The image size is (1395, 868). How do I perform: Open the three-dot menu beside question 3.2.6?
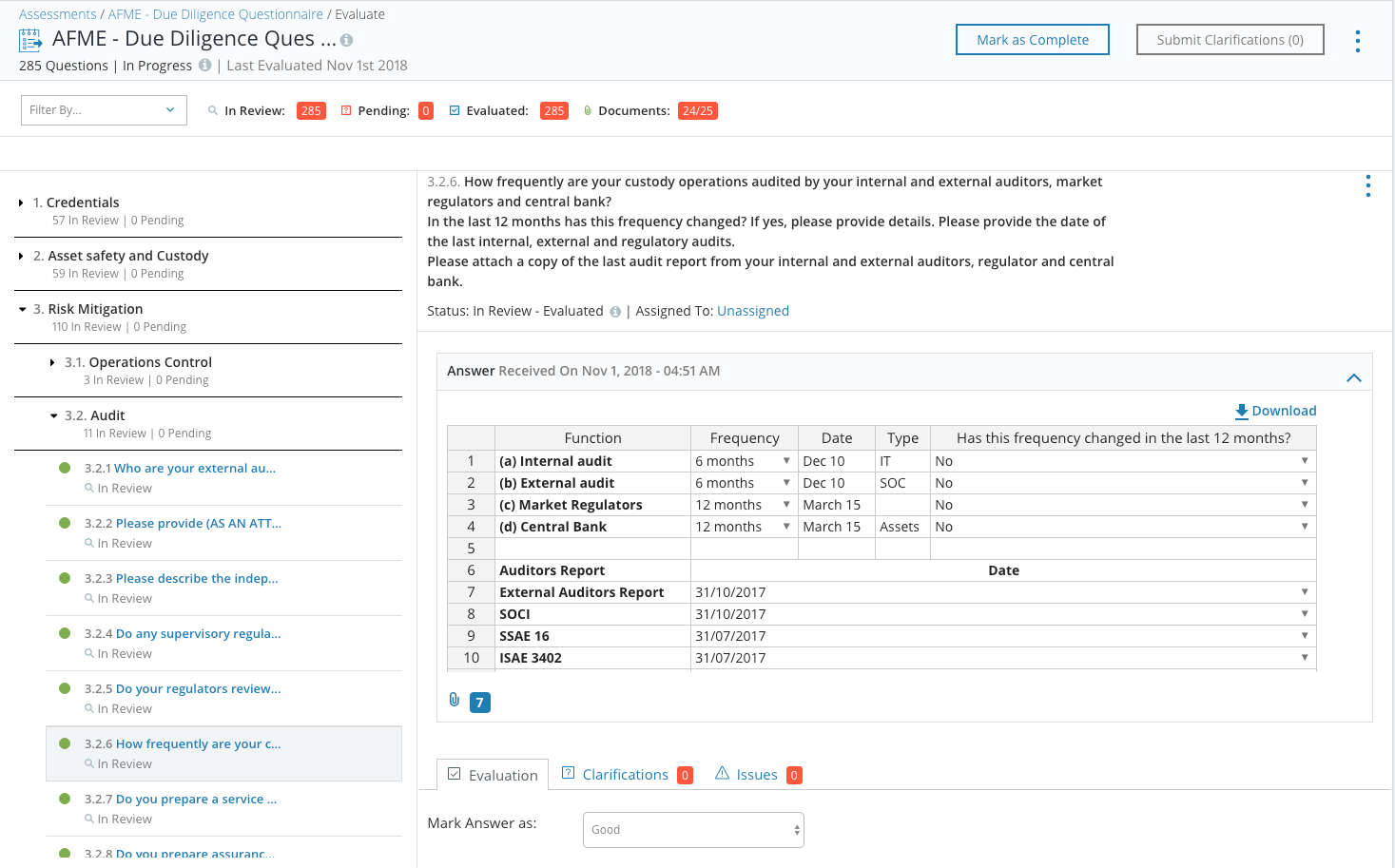pos(1367,186)
